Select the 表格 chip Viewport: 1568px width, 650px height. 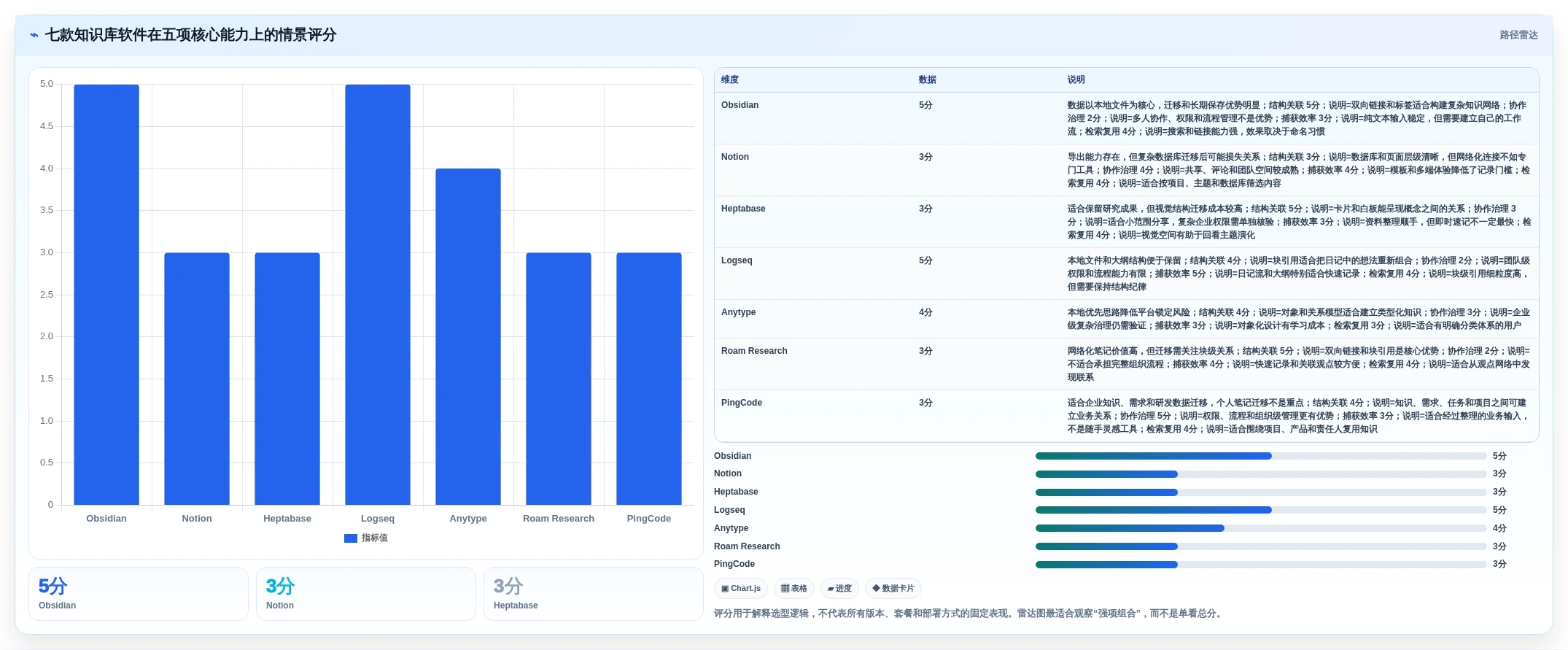click(794, 589)
